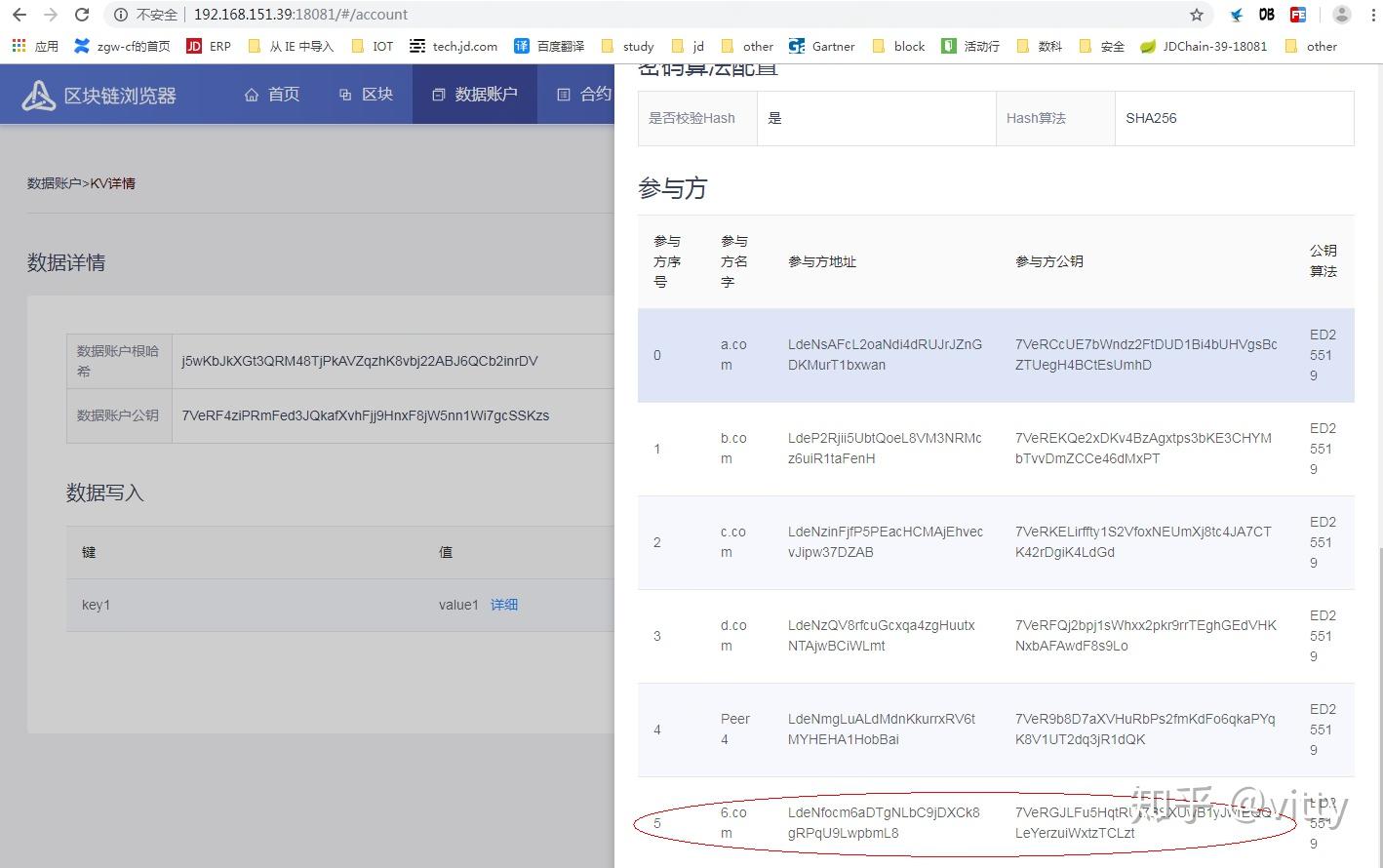Click the 数据账户 breadcrumb link

54,183
